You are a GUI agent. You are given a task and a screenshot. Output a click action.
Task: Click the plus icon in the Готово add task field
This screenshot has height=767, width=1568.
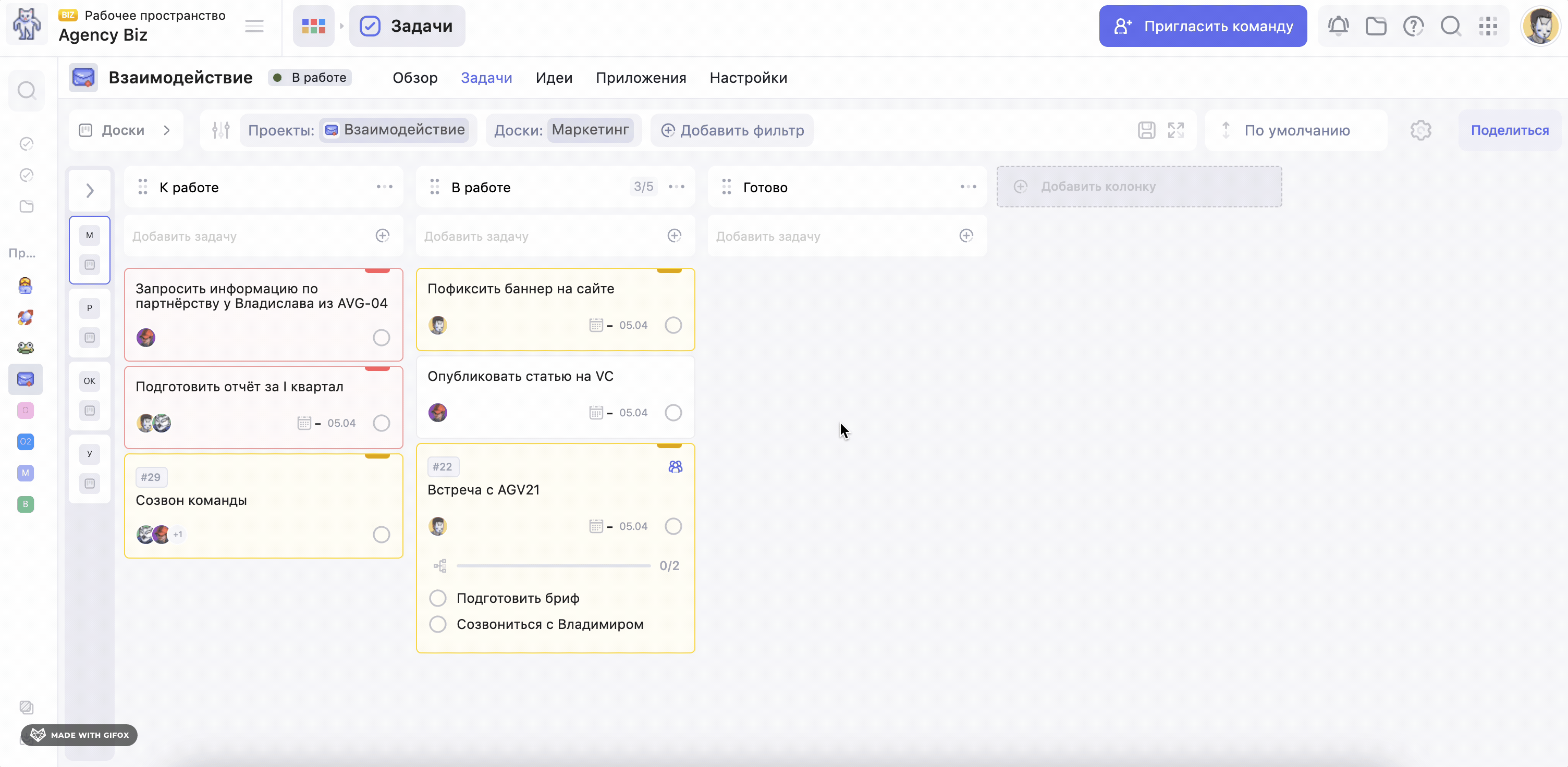966,236
